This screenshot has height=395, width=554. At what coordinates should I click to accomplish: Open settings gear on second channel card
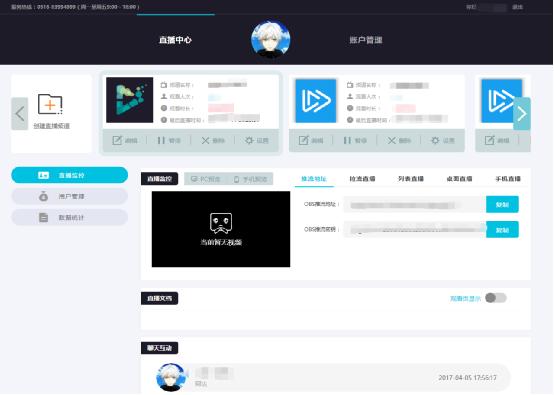point(435,140)
